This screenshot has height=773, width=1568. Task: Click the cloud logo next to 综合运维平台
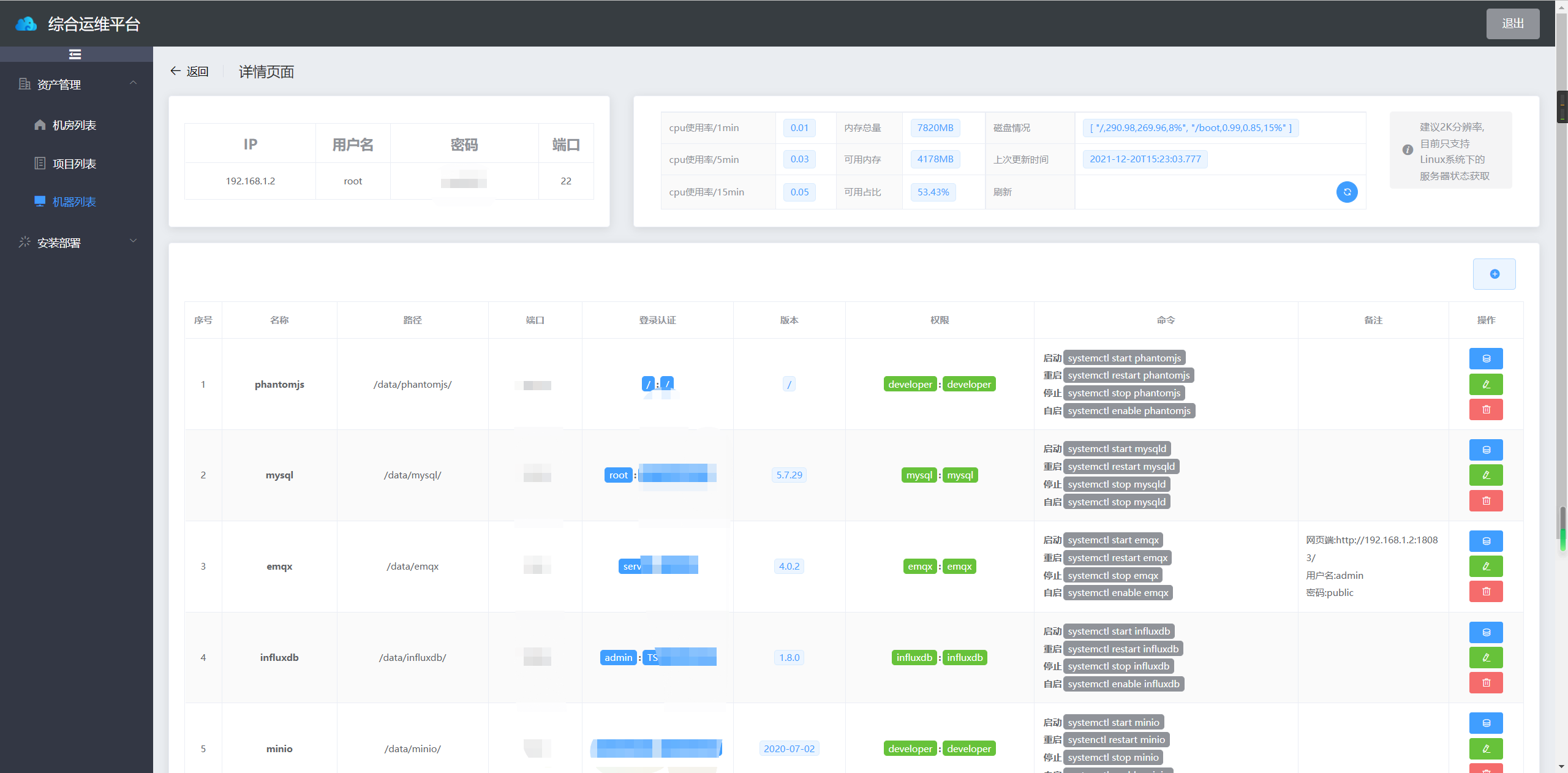[25, 23]
